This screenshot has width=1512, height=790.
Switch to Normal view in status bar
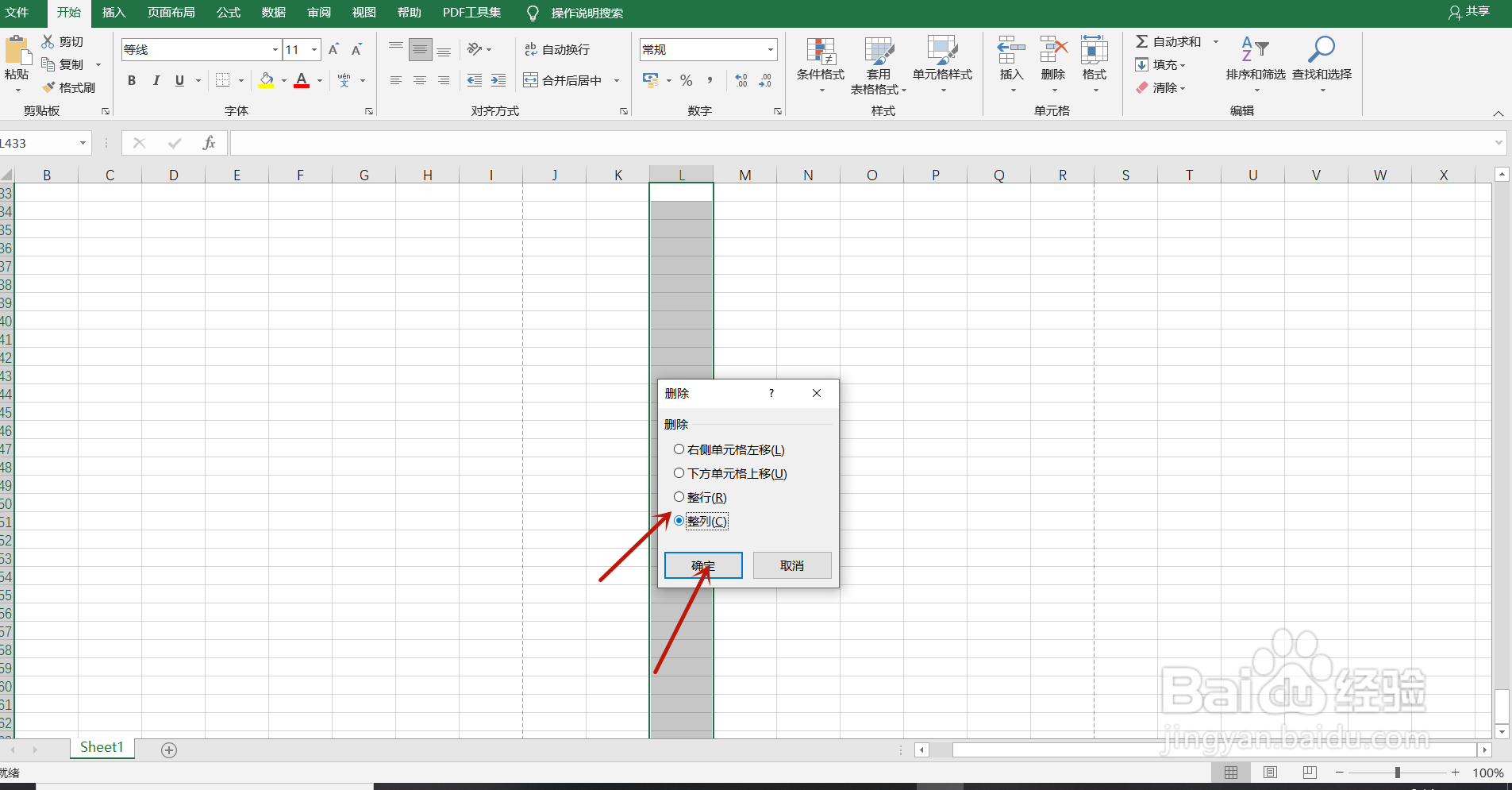point(1231,773)
